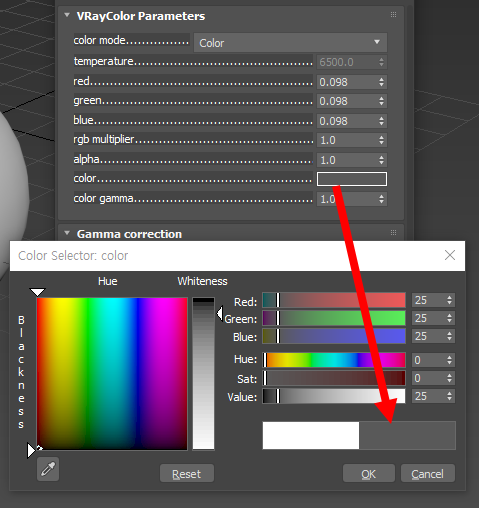Adjust the Hue rainbow slider
479x508 pixels.
pyautogui.click(x=334, y=360)
